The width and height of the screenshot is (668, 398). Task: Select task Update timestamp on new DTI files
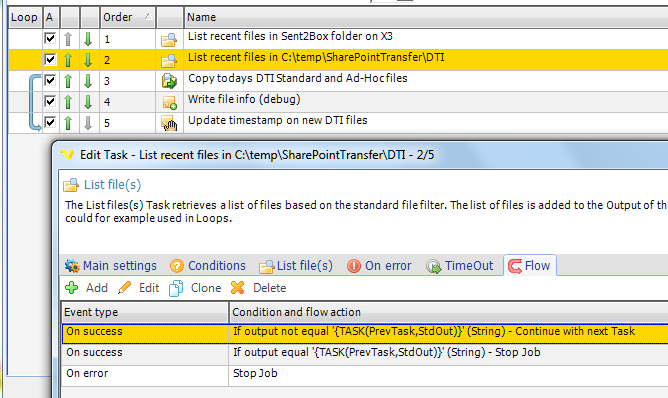point(277,121)
